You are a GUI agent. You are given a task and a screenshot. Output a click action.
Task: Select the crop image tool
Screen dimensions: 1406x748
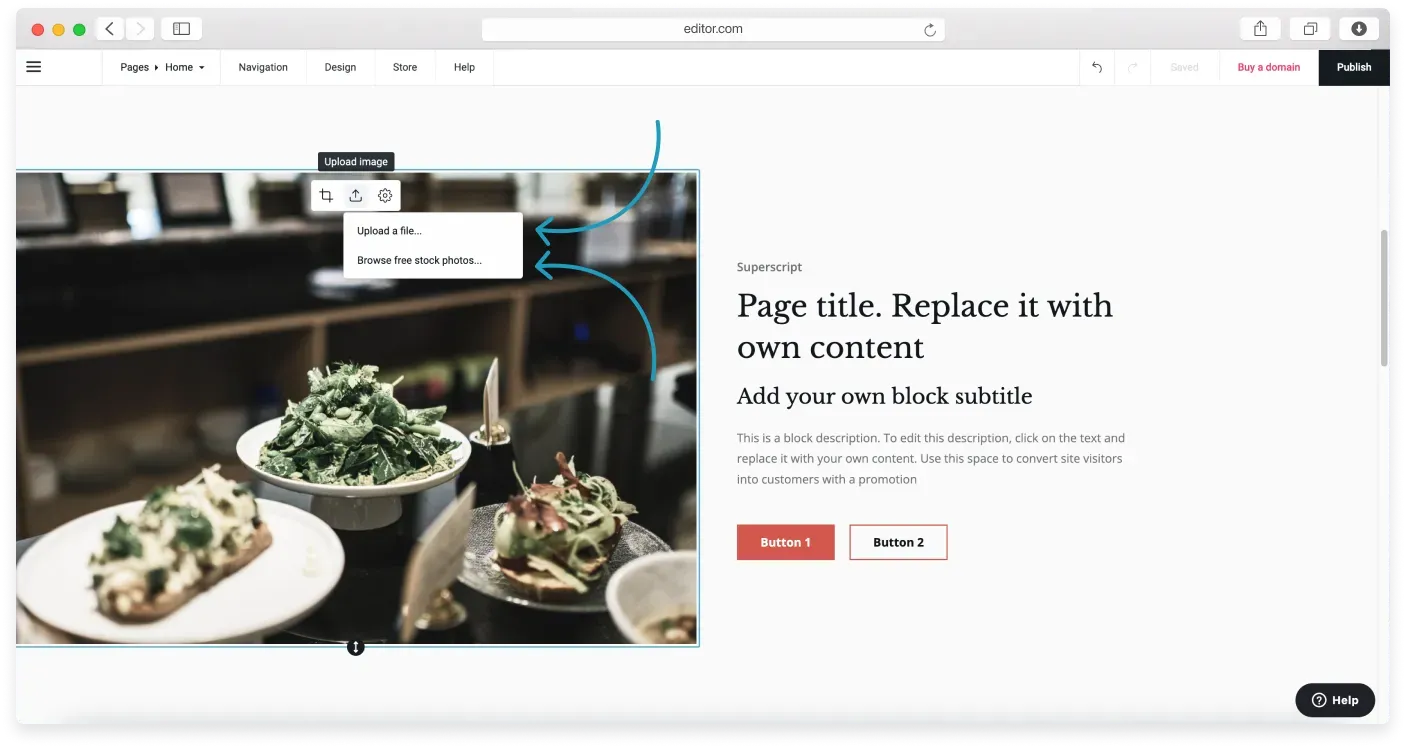coord(326,196)
